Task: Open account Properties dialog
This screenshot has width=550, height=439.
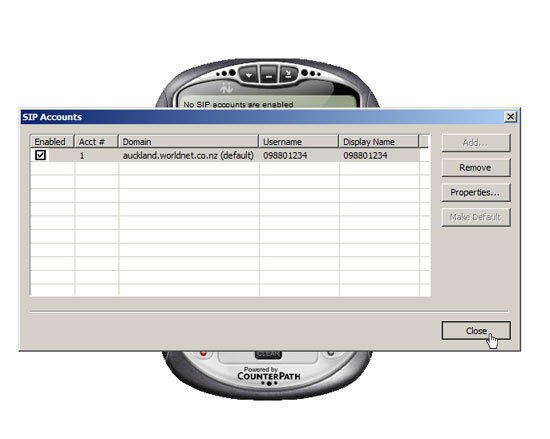Action: coord(476,193)
